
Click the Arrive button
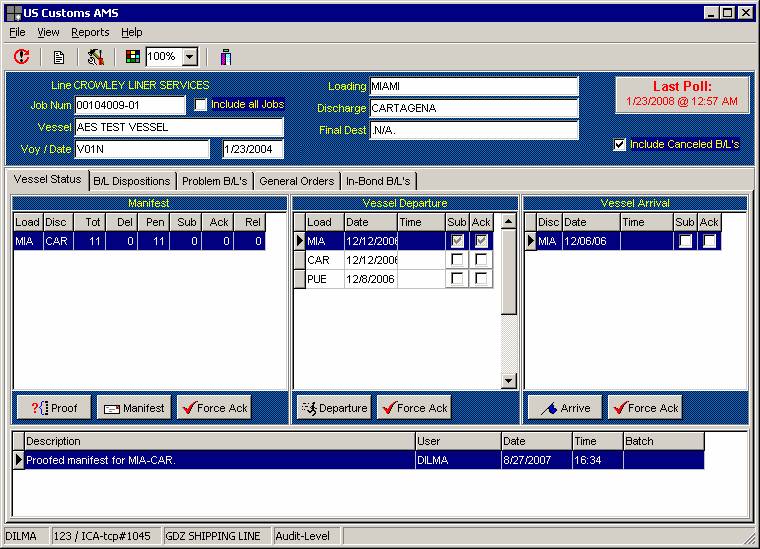(565, 408)
